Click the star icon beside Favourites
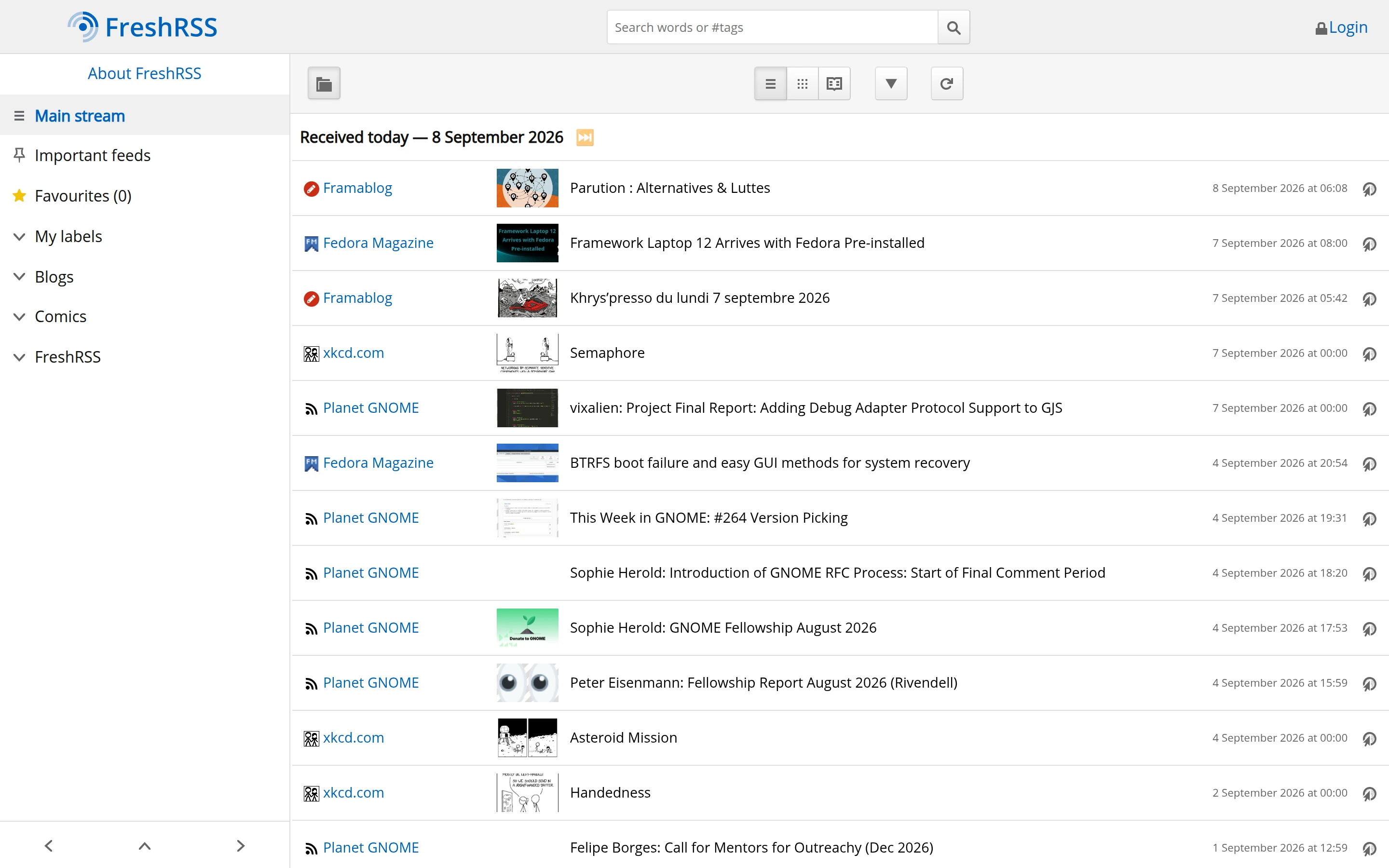Screen dimensions: 1389x868 [x=19, y=196]
